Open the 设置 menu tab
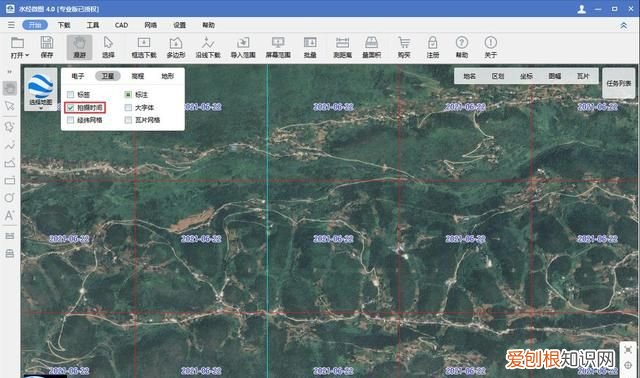640x378 pixels. pos(180,25)
